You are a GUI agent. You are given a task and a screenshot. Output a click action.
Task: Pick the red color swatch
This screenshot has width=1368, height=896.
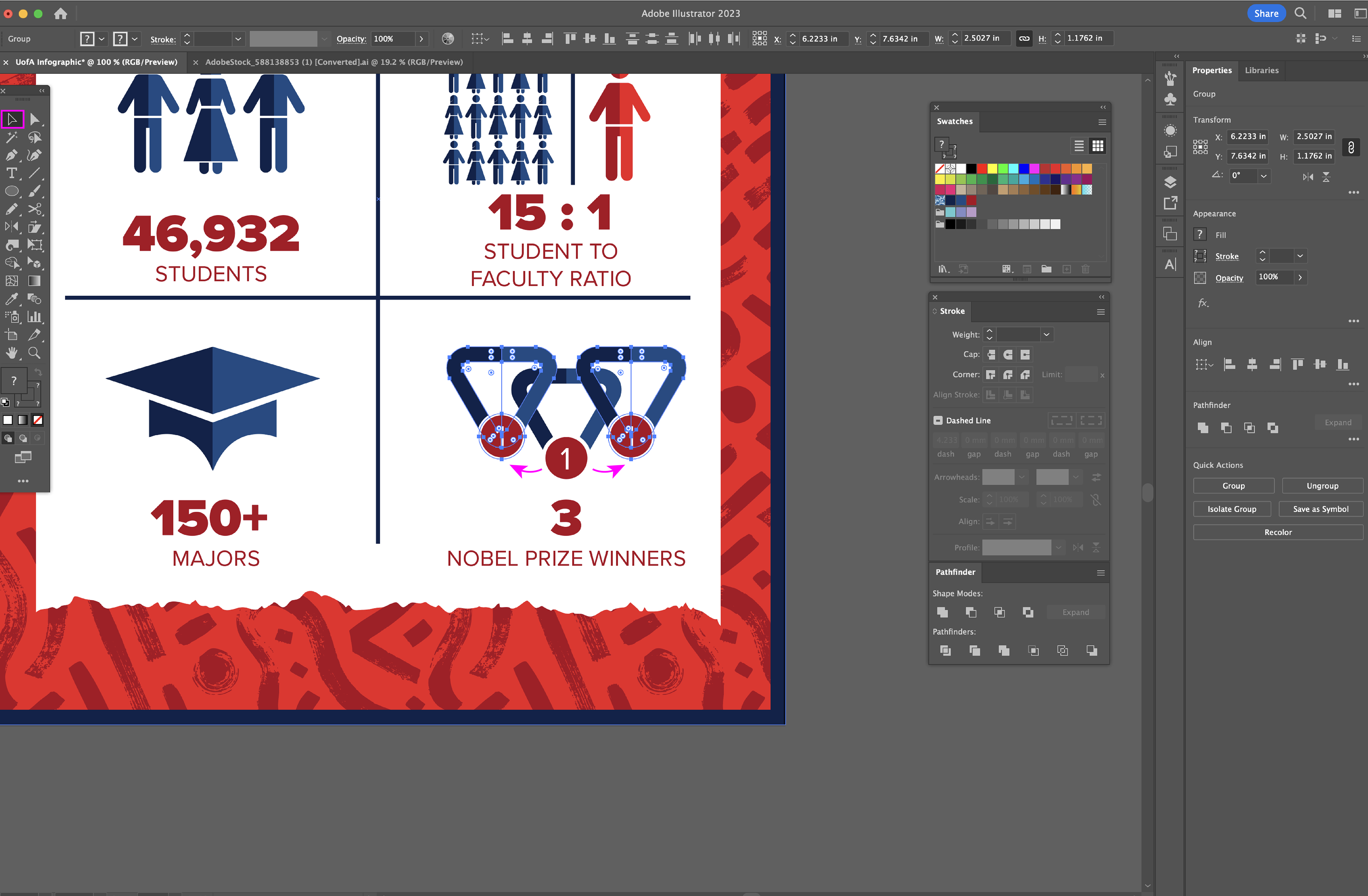point(982,169)
